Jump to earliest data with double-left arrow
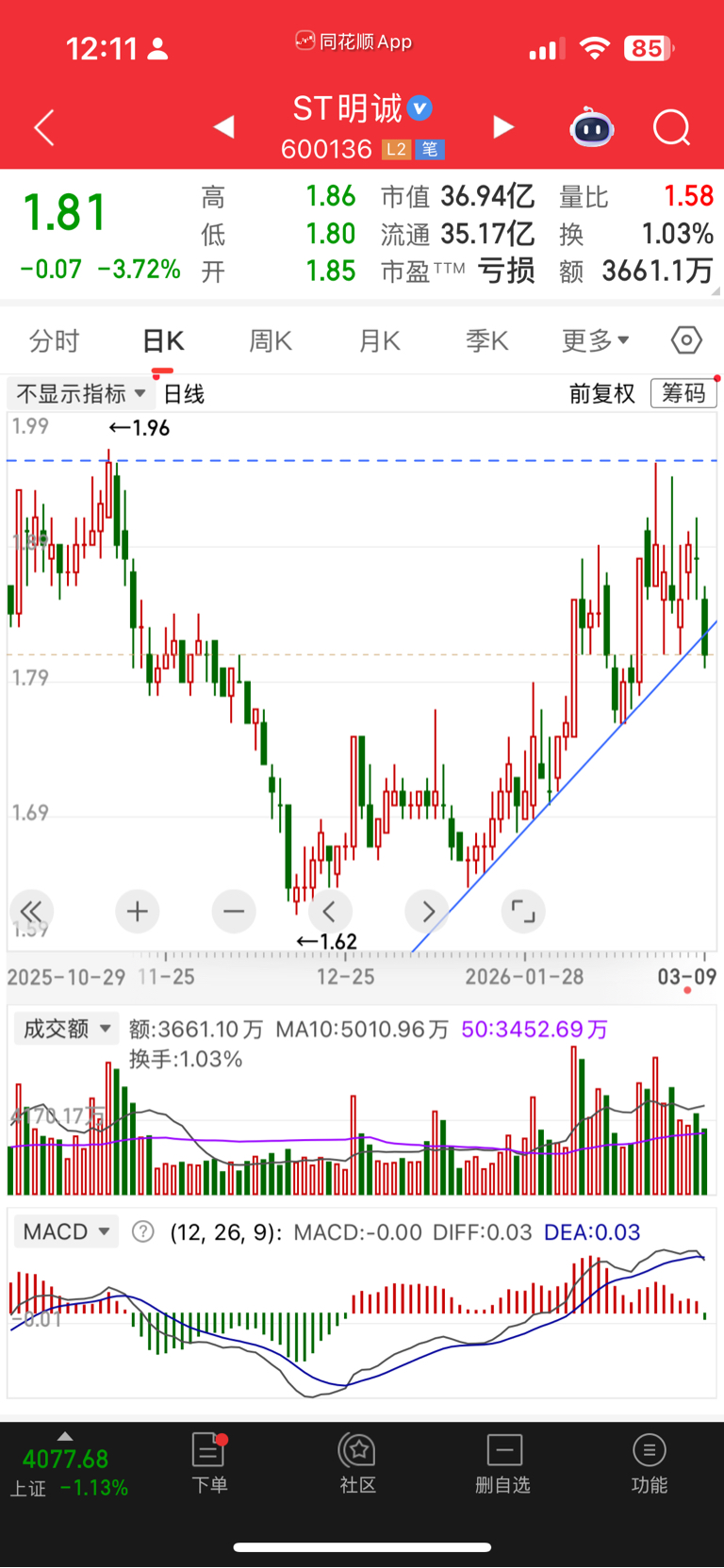This screenshot has width=724, height=1568. click(32, 911)
